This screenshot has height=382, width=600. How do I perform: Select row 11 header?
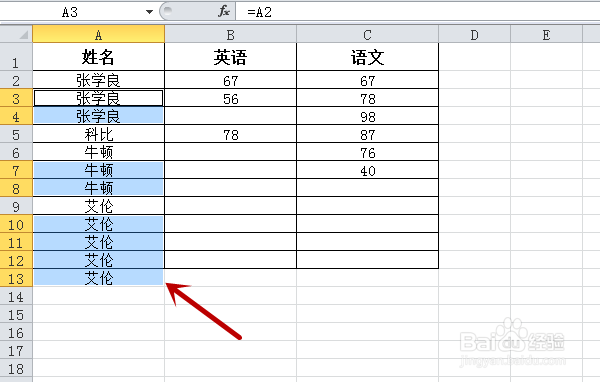point(16,242)
